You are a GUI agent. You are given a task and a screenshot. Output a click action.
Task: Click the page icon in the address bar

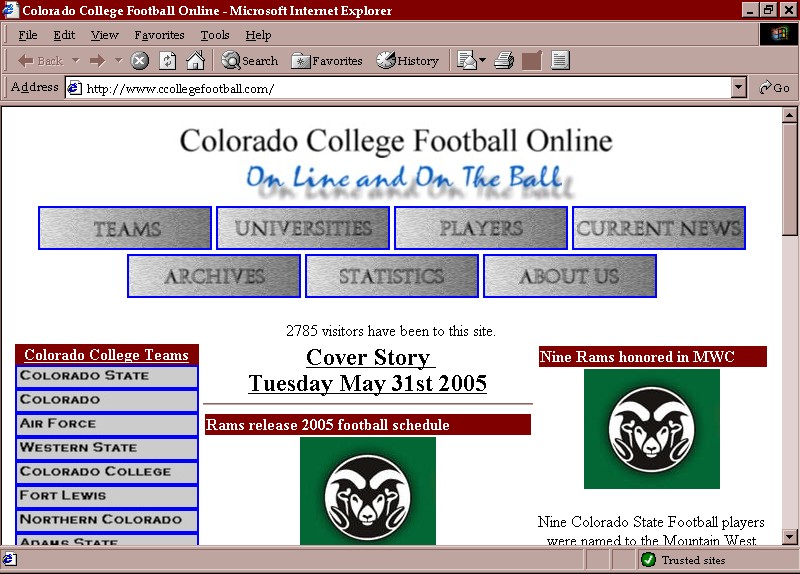tap(75, 88)
